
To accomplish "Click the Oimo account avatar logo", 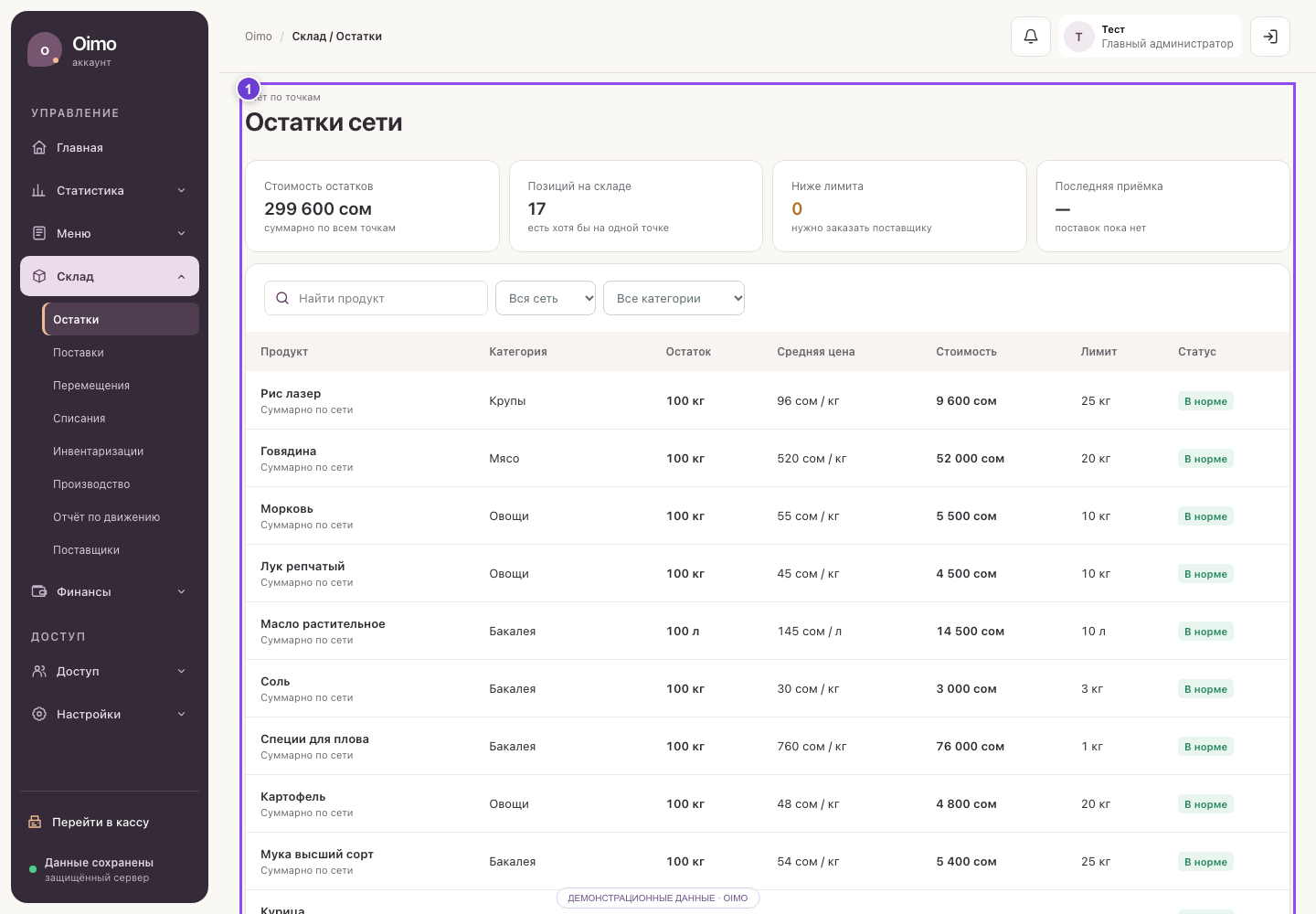I will coord(45,50).
